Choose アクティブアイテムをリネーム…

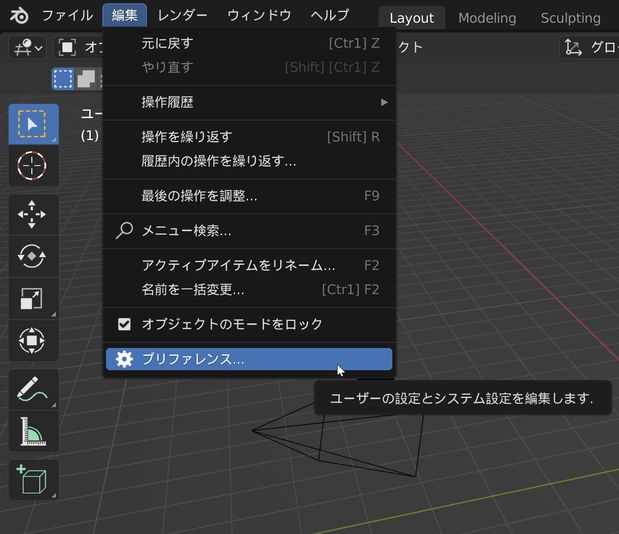point(249,265)
